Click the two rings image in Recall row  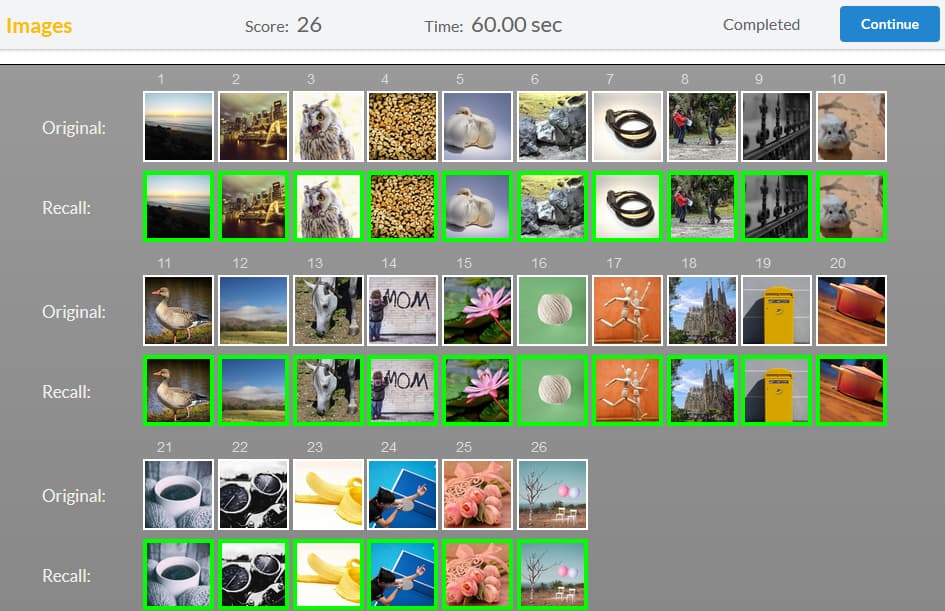(x=627, y=207)
